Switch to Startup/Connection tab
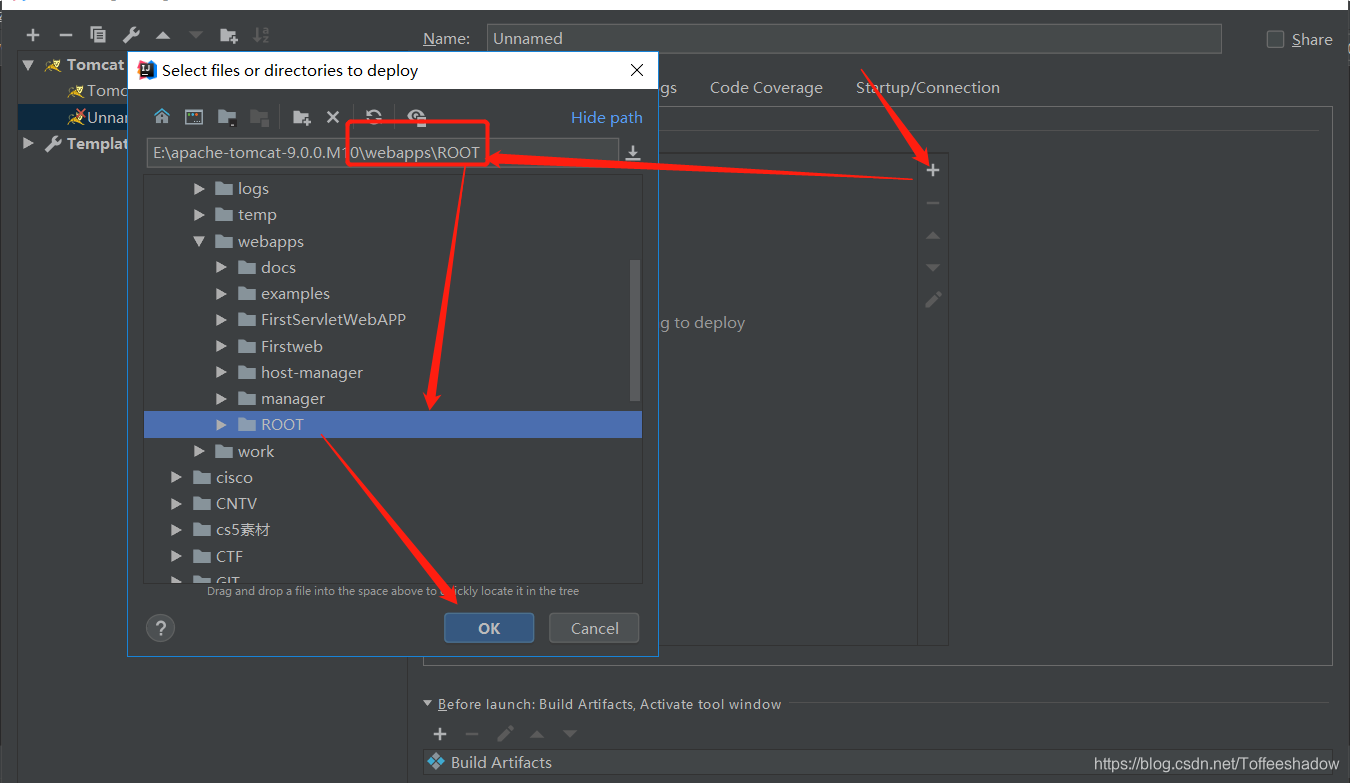The image size is (1350, 783). (x=927, y=88)
